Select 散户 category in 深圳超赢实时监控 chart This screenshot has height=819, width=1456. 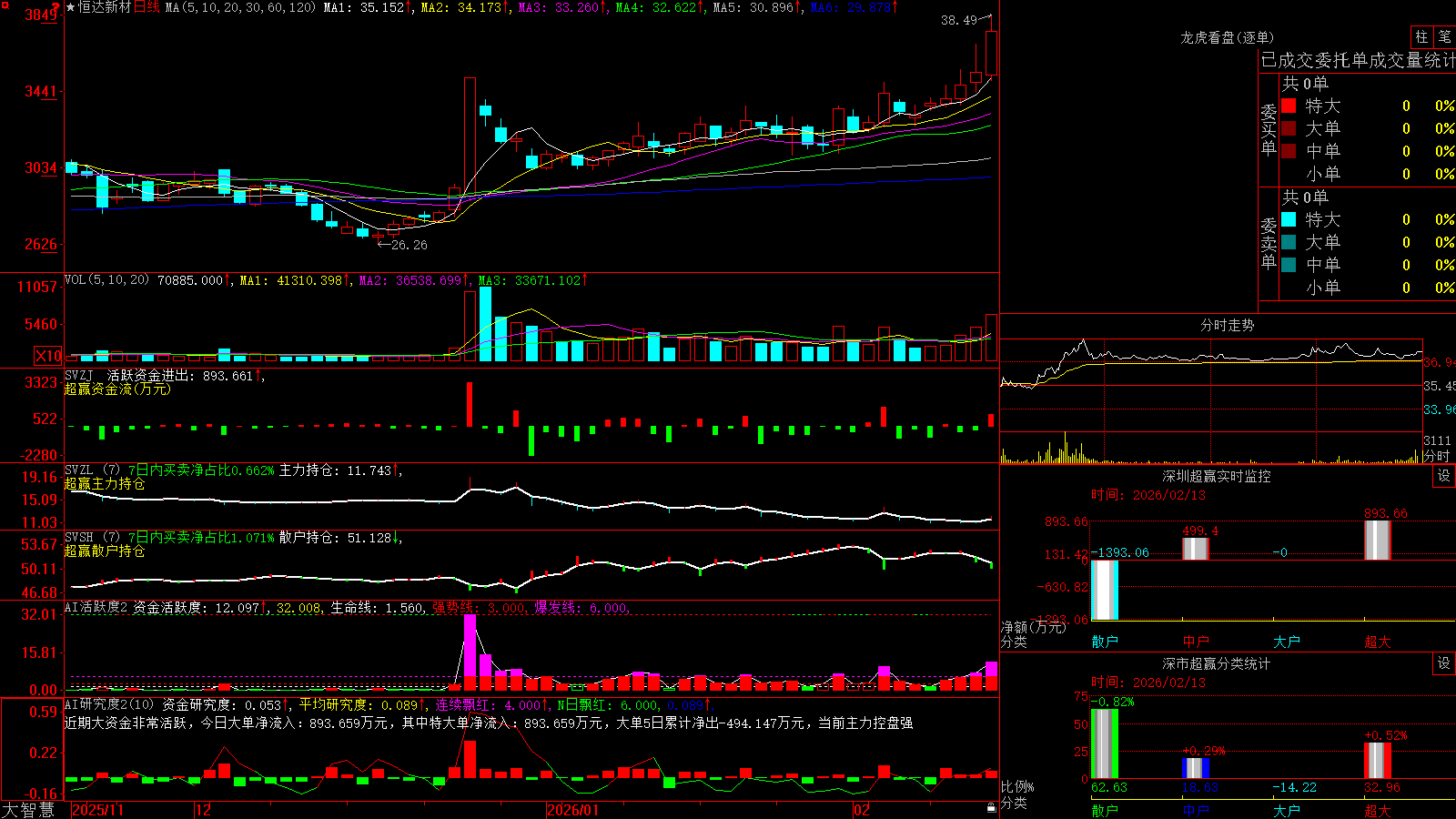pyautogui.click(x=1105, y=642)
